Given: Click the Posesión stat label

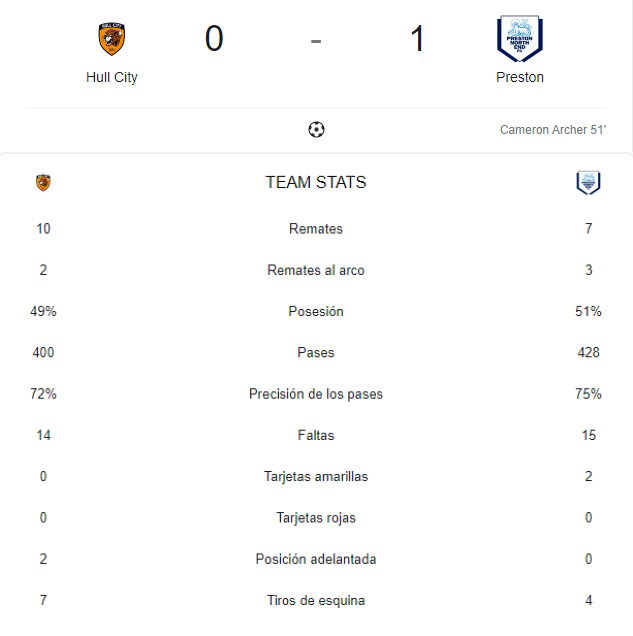Looking at the screenshot, I should click(x=316, y=312).
